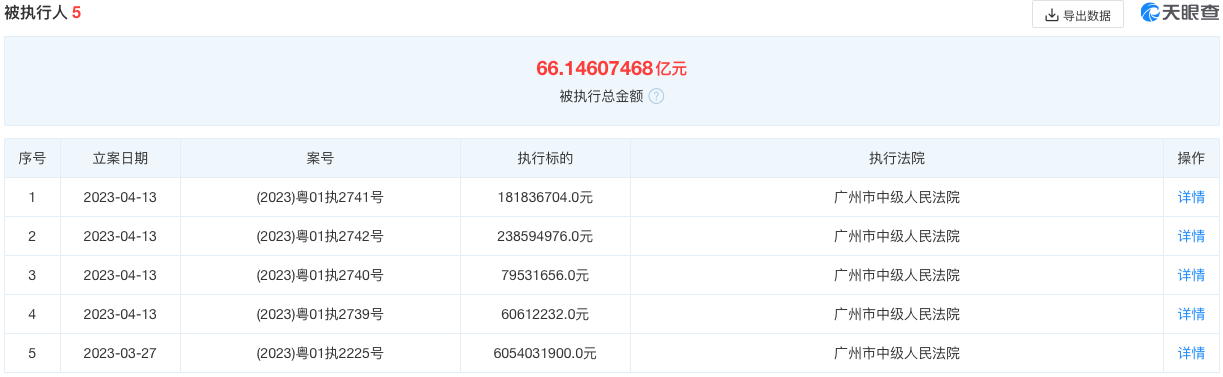Open 详情 for case (2023)粤01执2742号

[1191, 236]
